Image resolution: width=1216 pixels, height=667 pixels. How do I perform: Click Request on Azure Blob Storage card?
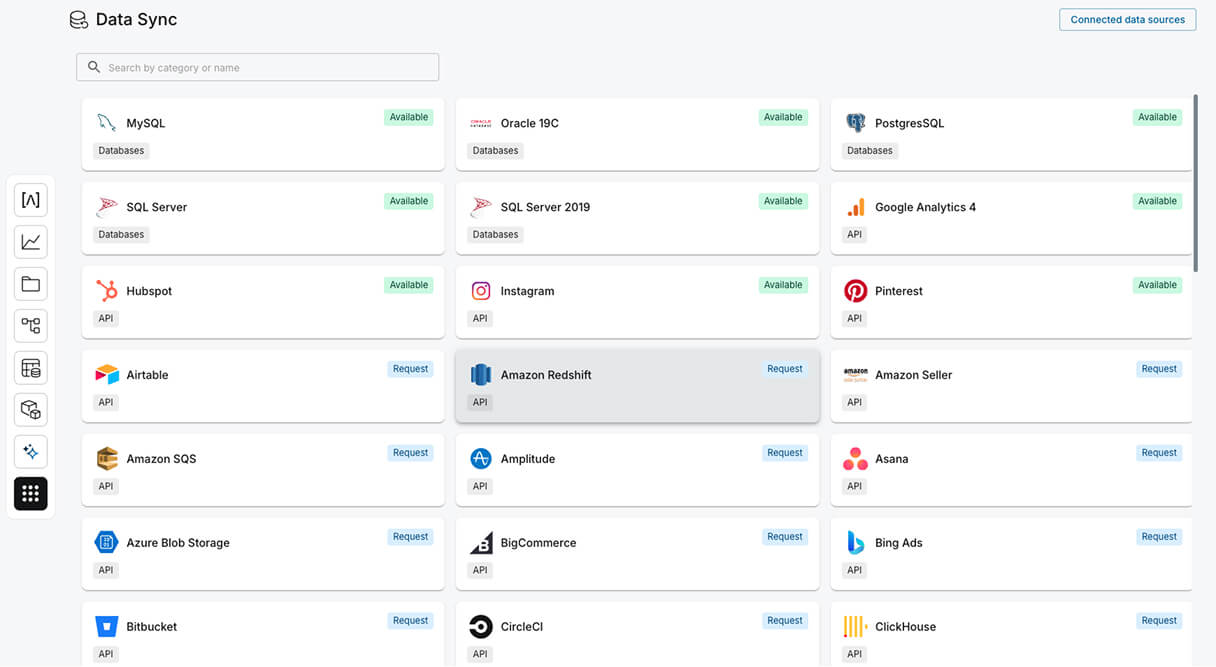[x=410, y=537]
